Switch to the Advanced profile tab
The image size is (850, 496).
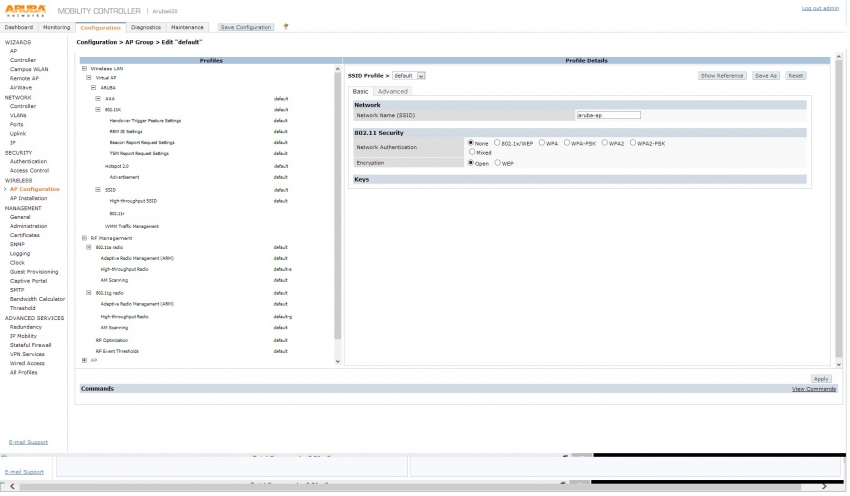pos(392,92)
